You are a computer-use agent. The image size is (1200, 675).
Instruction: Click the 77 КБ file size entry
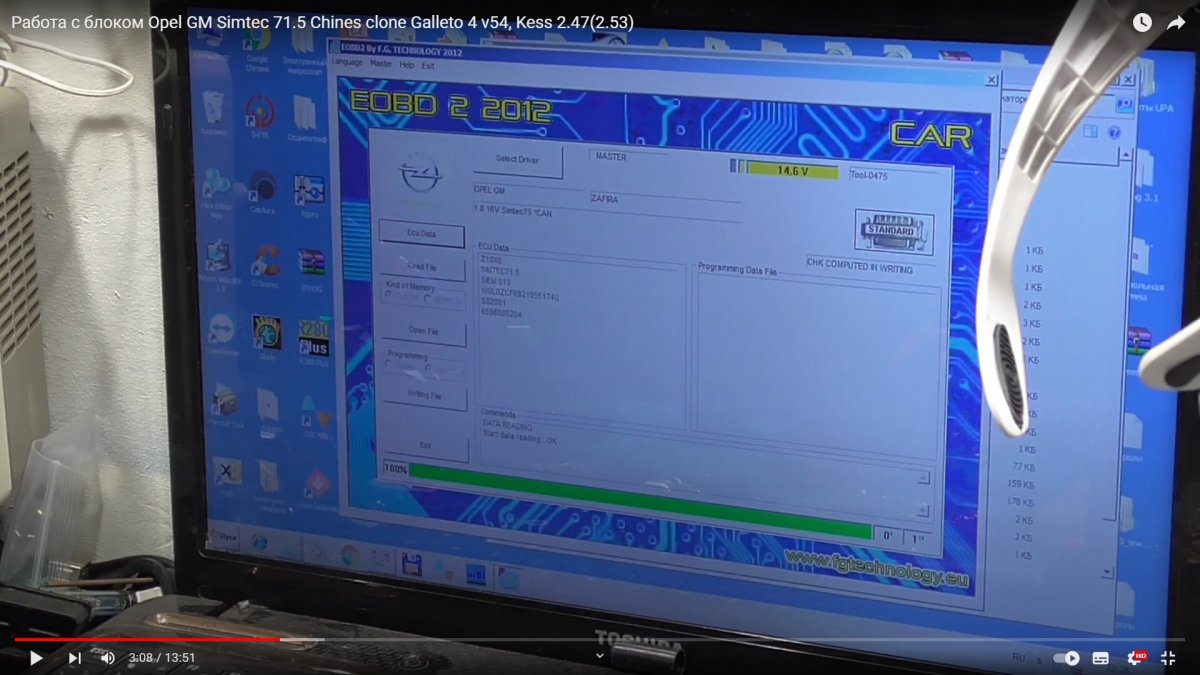(1022, 466)
